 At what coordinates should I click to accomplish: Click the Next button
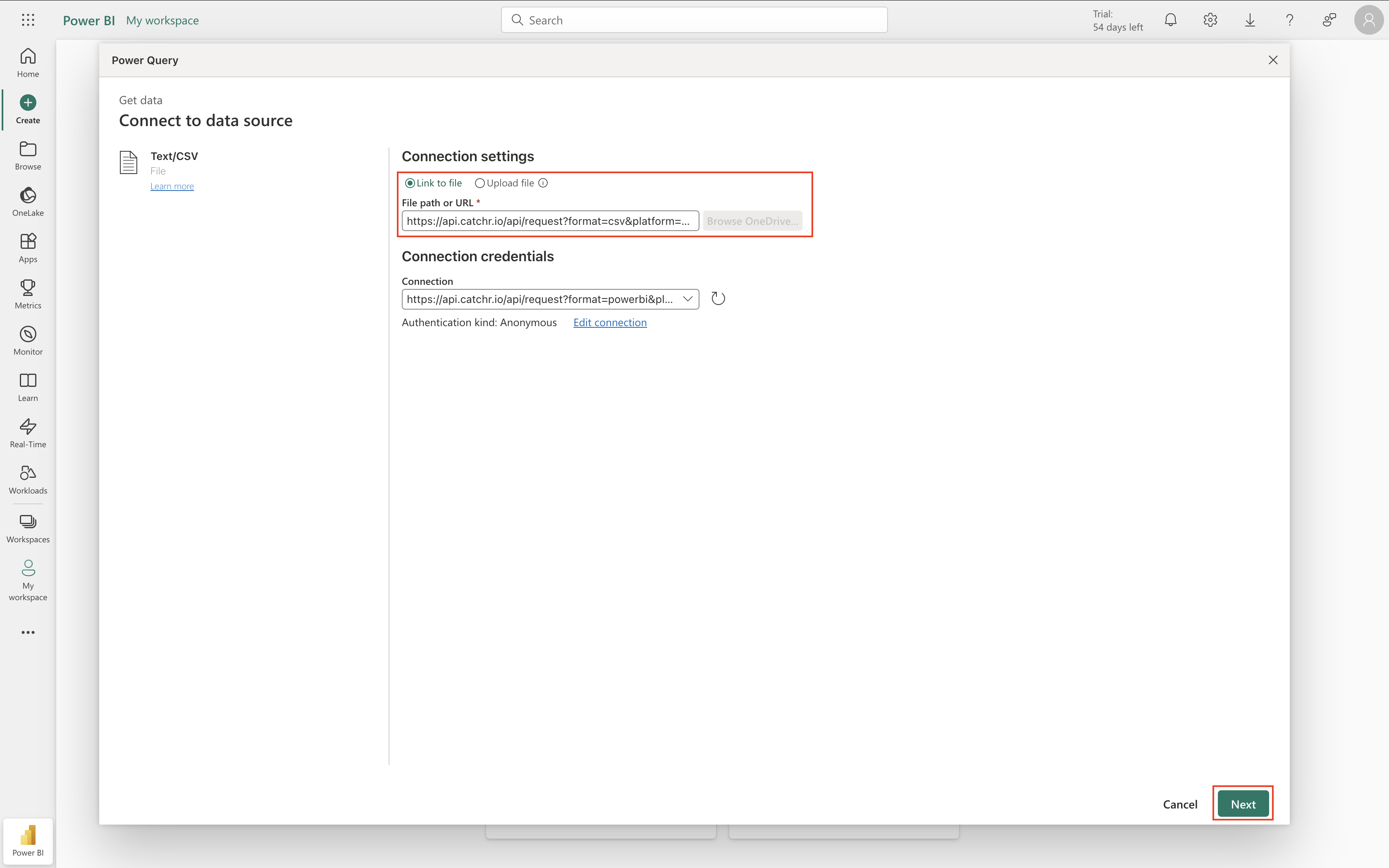1243,804
